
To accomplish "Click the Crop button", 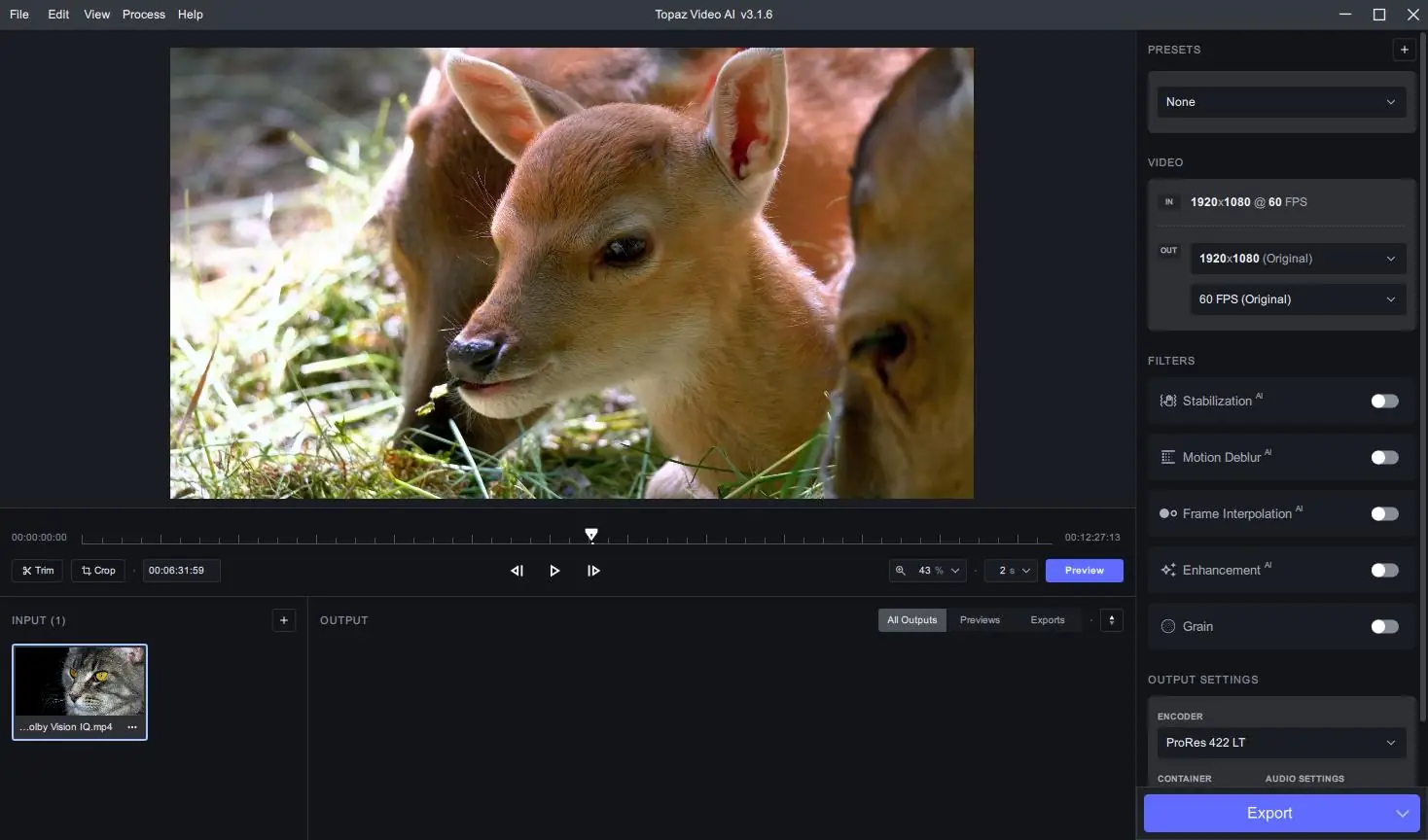I will (x=98, y=571).
